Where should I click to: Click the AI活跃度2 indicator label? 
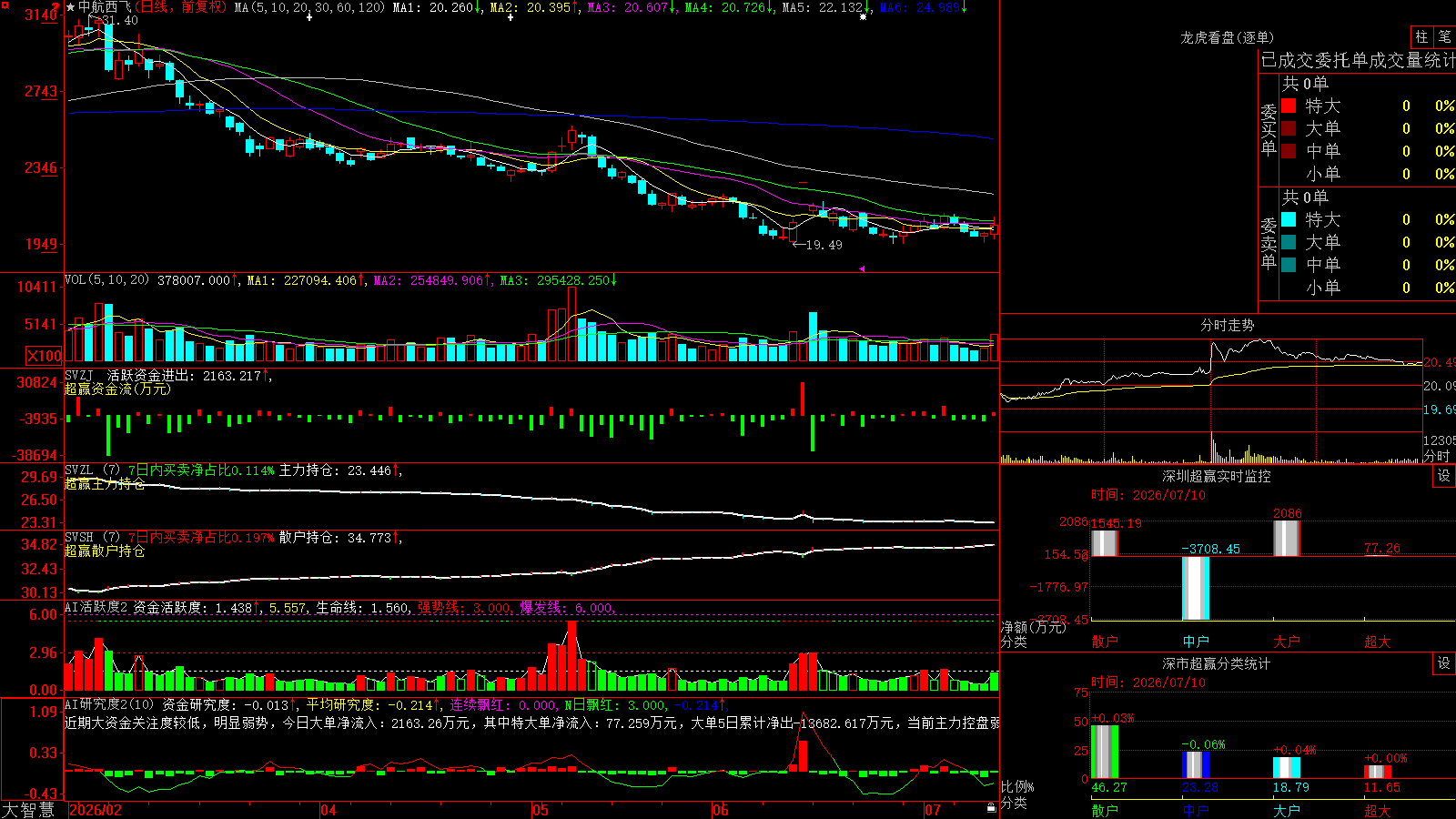point(96,607)
